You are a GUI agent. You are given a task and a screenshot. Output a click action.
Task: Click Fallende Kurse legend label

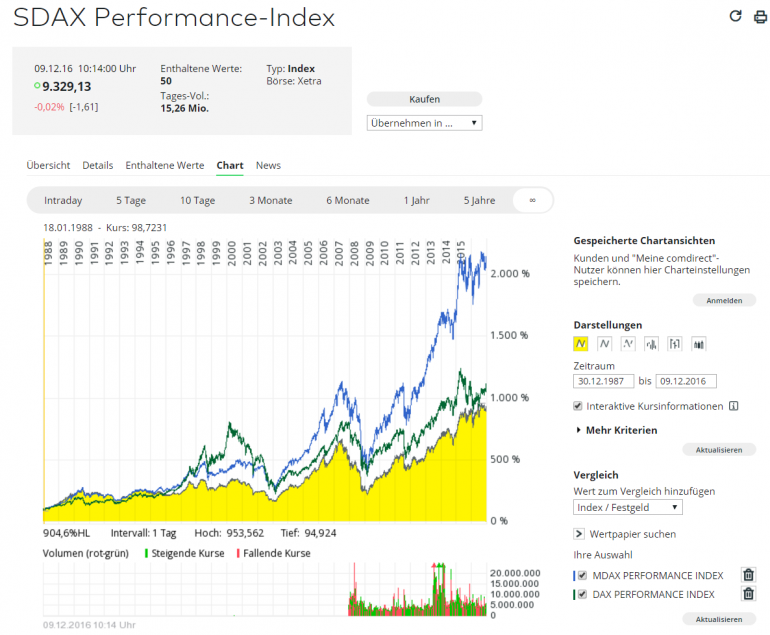click(x=276, y=553)
